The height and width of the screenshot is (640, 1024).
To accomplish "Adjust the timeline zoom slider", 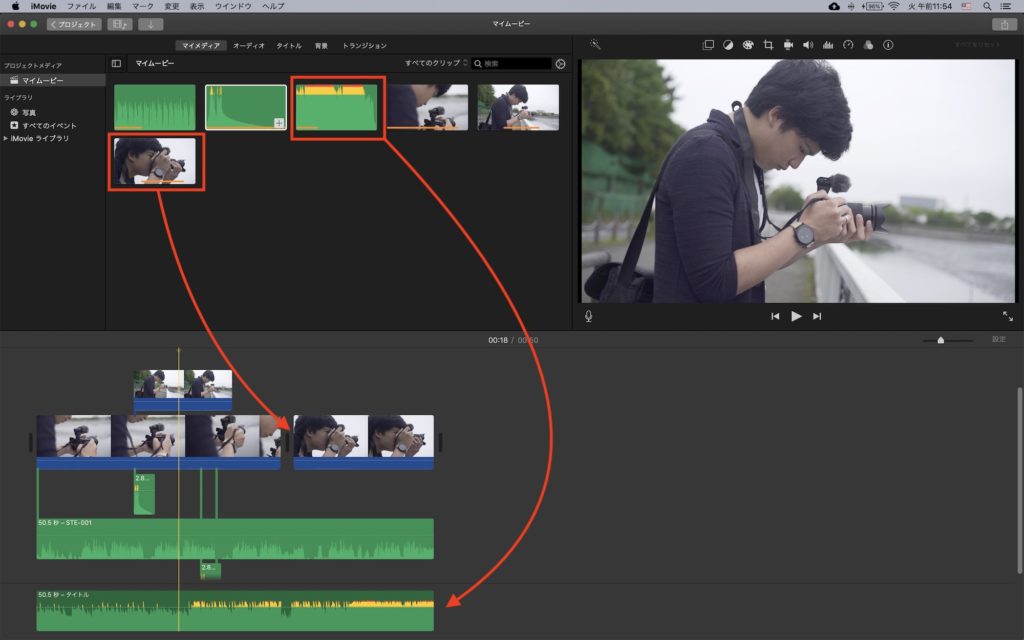I will point(940,340).
